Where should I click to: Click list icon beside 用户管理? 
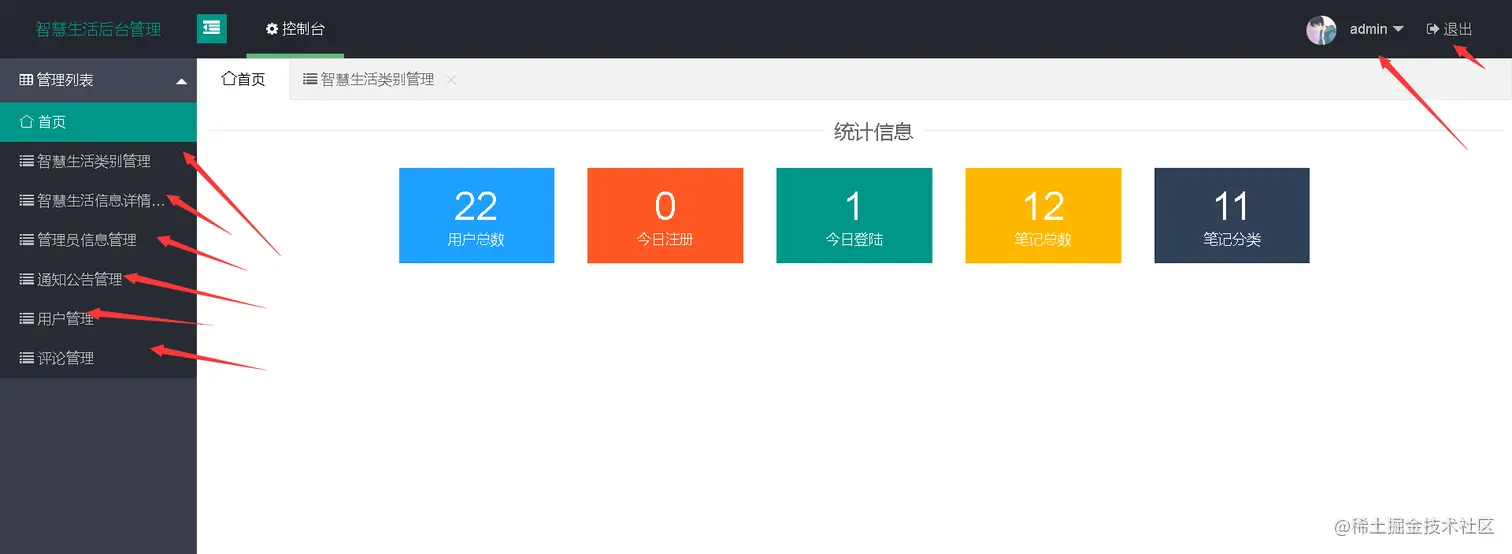coord(27,318)
